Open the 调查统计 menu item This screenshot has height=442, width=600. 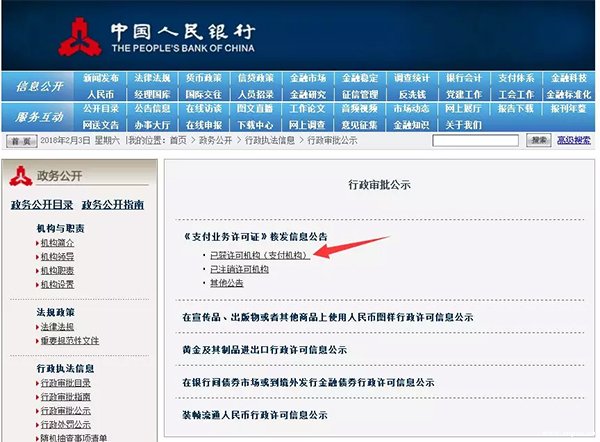[x=412, y=78]
